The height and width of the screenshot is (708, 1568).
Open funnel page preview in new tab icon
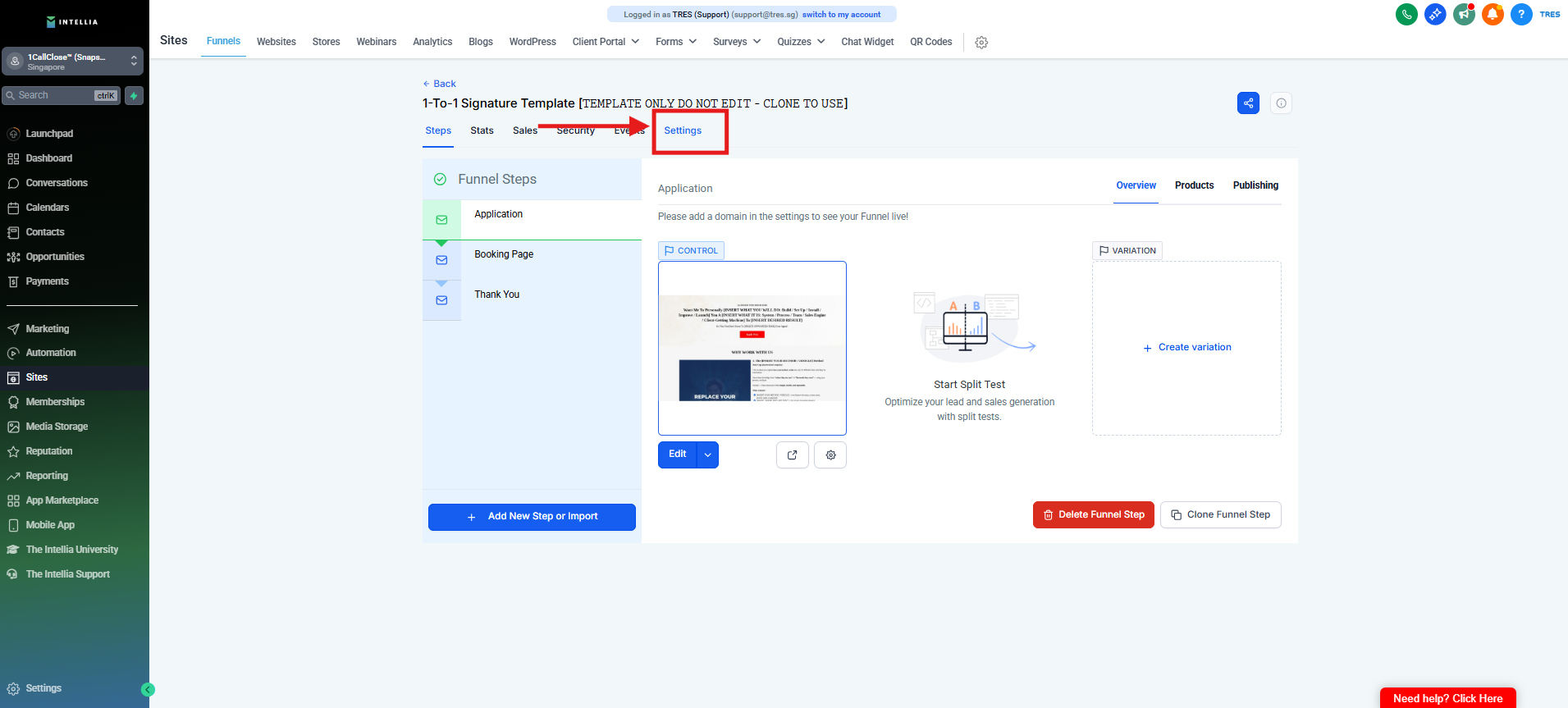tap(792, 454)
